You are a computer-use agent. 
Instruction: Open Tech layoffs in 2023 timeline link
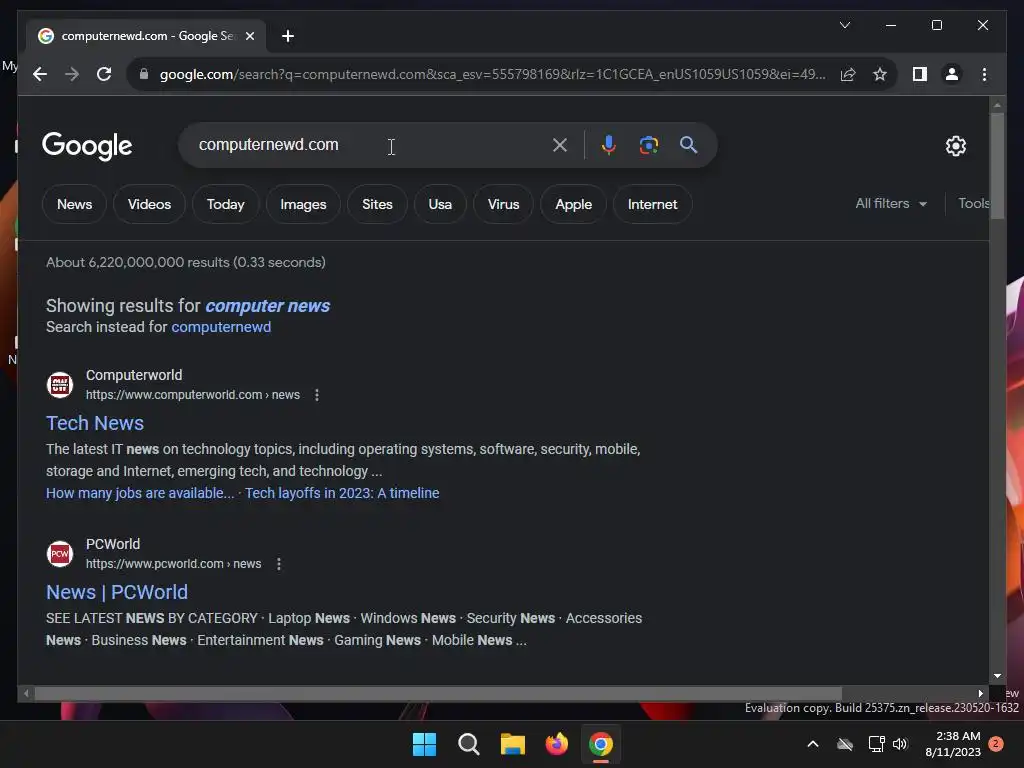(342, 493)
